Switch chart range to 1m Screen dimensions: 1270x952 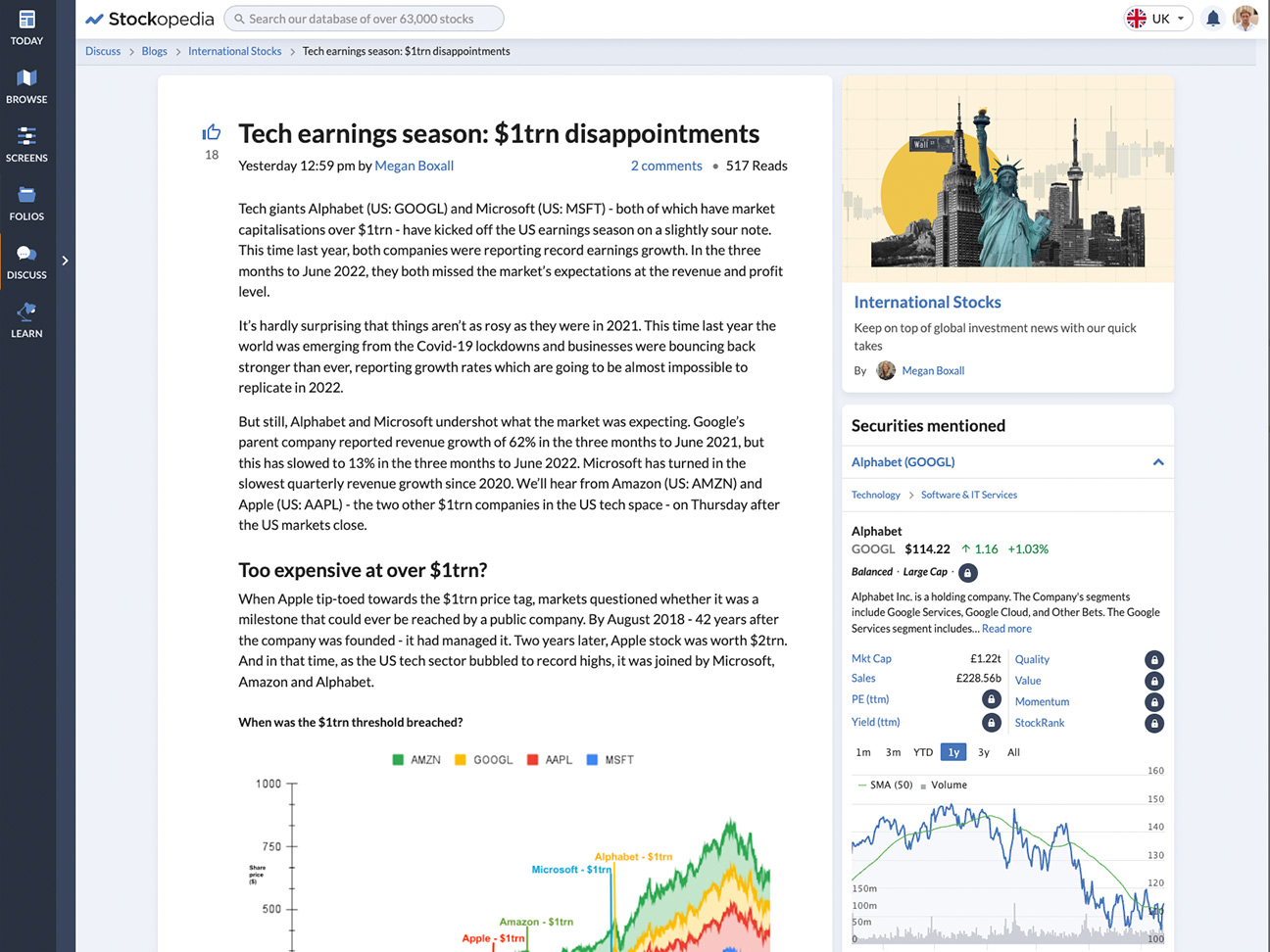pos(863,752)
